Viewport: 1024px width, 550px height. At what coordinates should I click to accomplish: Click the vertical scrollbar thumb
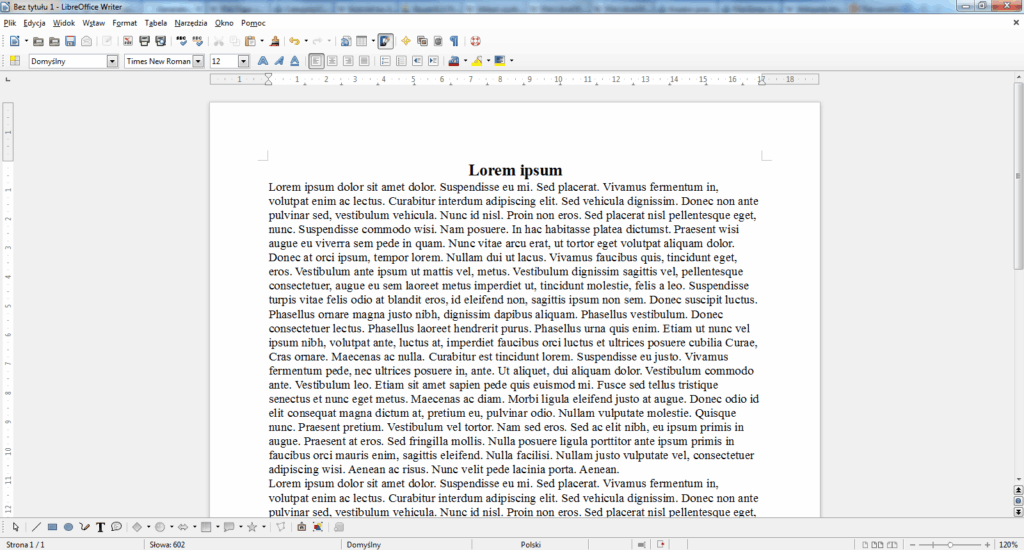click(x=1018, y=176)
